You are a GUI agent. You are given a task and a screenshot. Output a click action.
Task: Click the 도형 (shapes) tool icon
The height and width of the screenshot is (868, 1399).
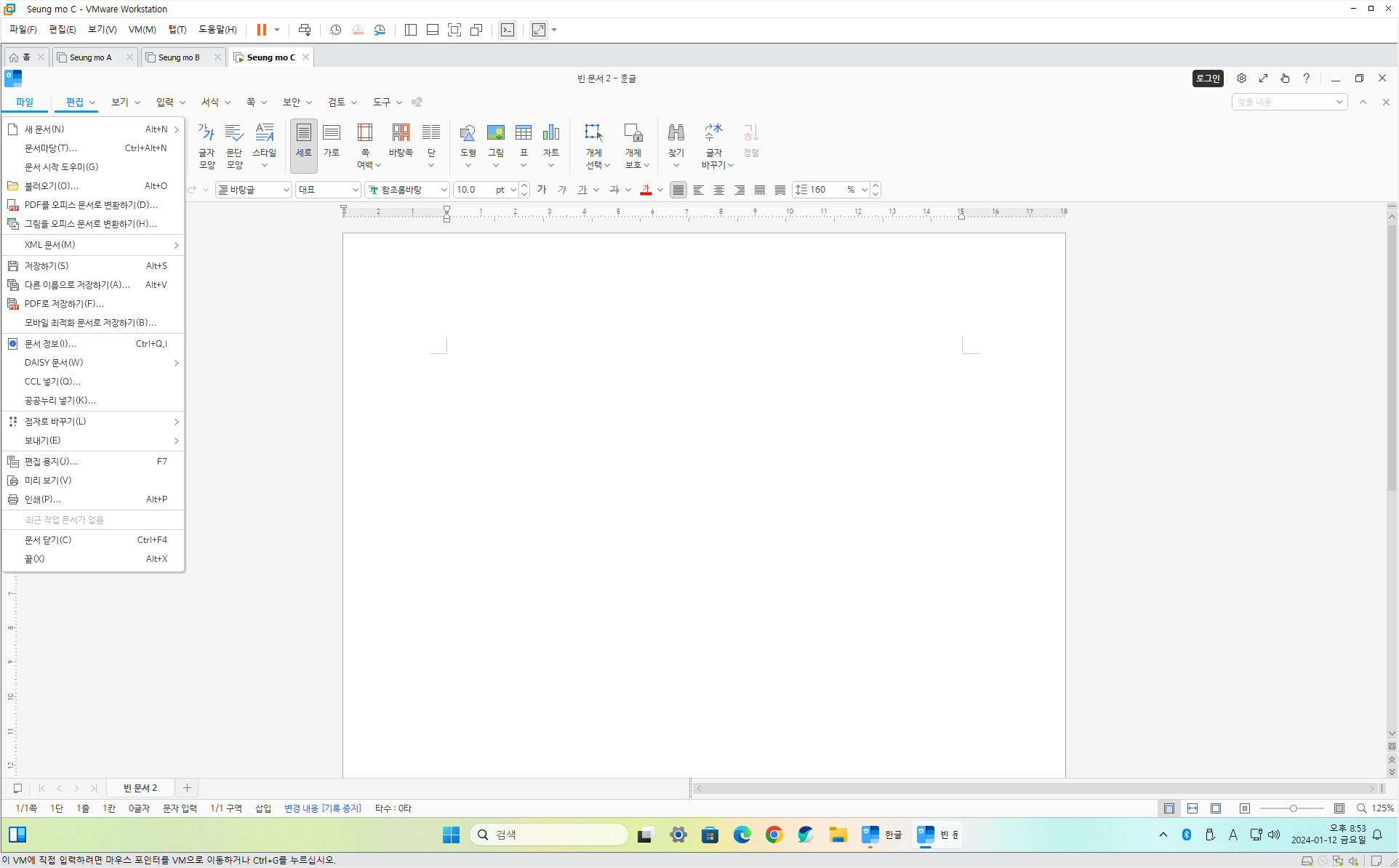468,134
